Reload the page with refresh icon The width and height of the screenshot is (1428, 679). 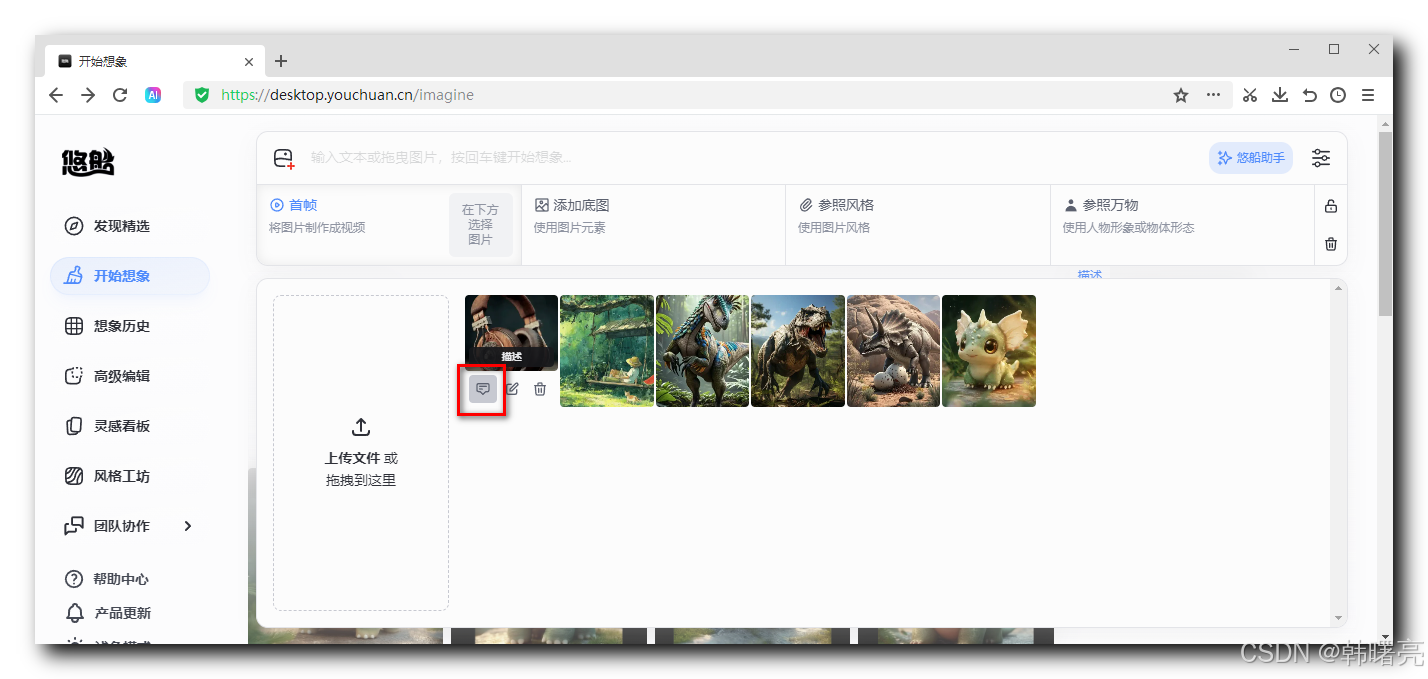[120, 95]
